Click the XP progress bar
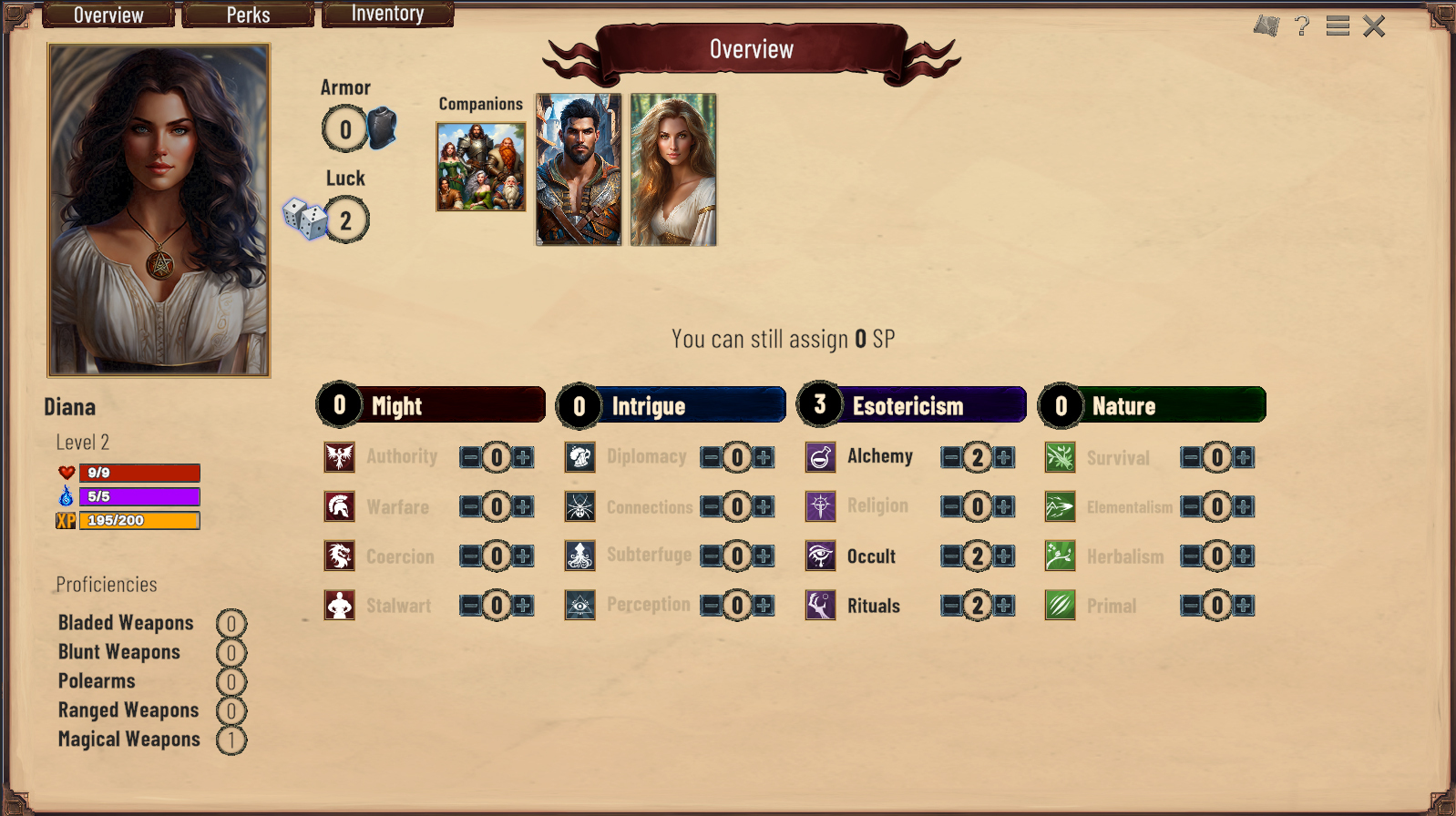Screen dimensions: 1456x816 [138, 520]
